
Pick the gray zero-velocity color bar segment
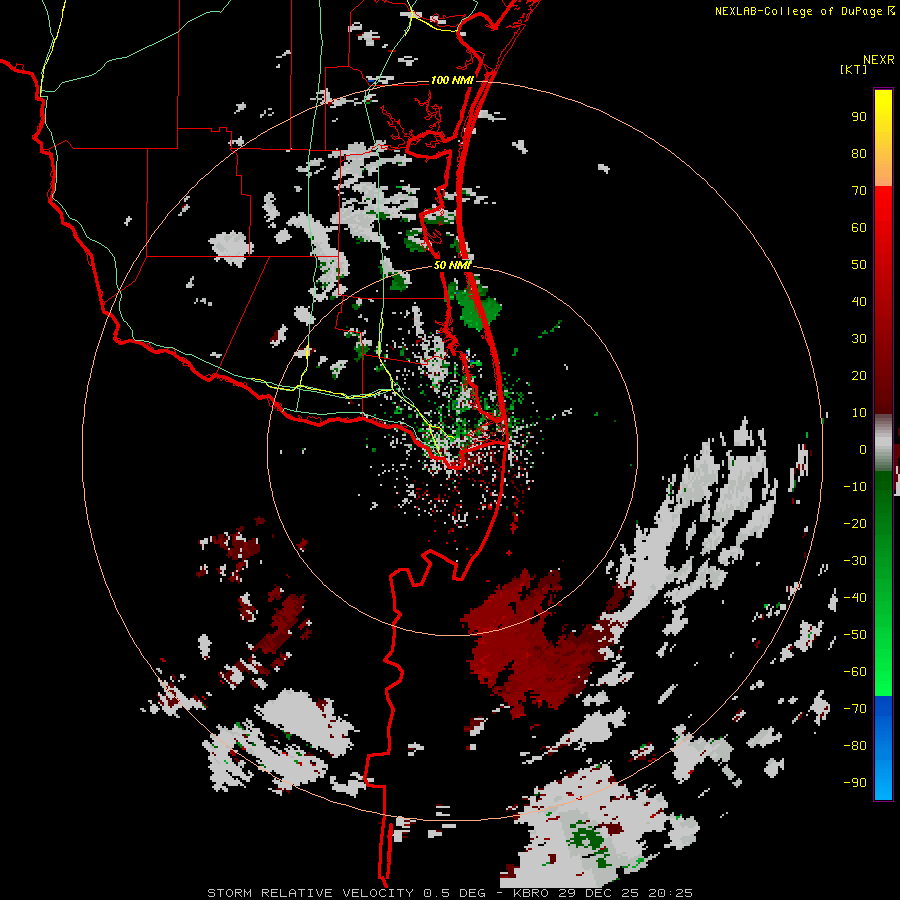pyautogui.click(x=883, y=443)
